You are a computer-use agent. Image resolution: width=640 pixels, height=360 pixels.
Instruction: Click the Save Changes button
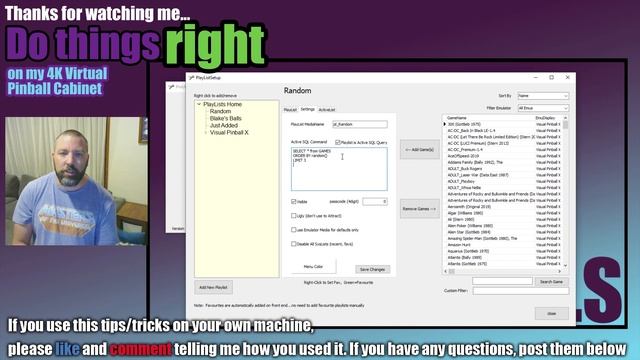coord(372,269)
